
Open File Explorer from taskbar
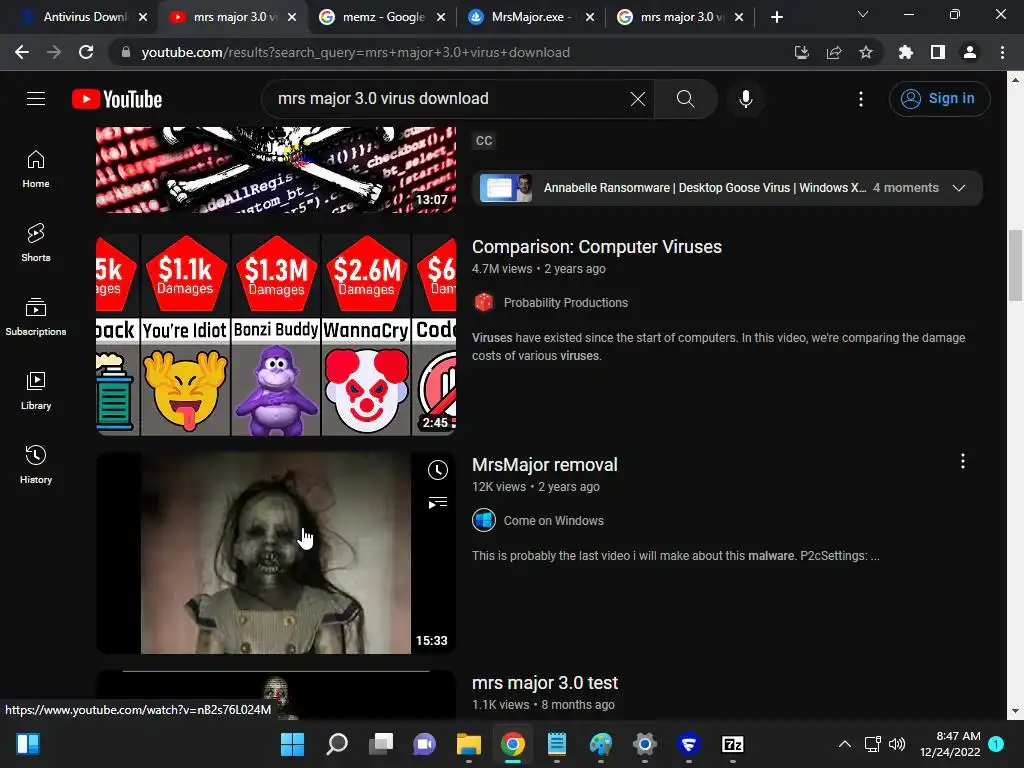click(x=468, y=744)
